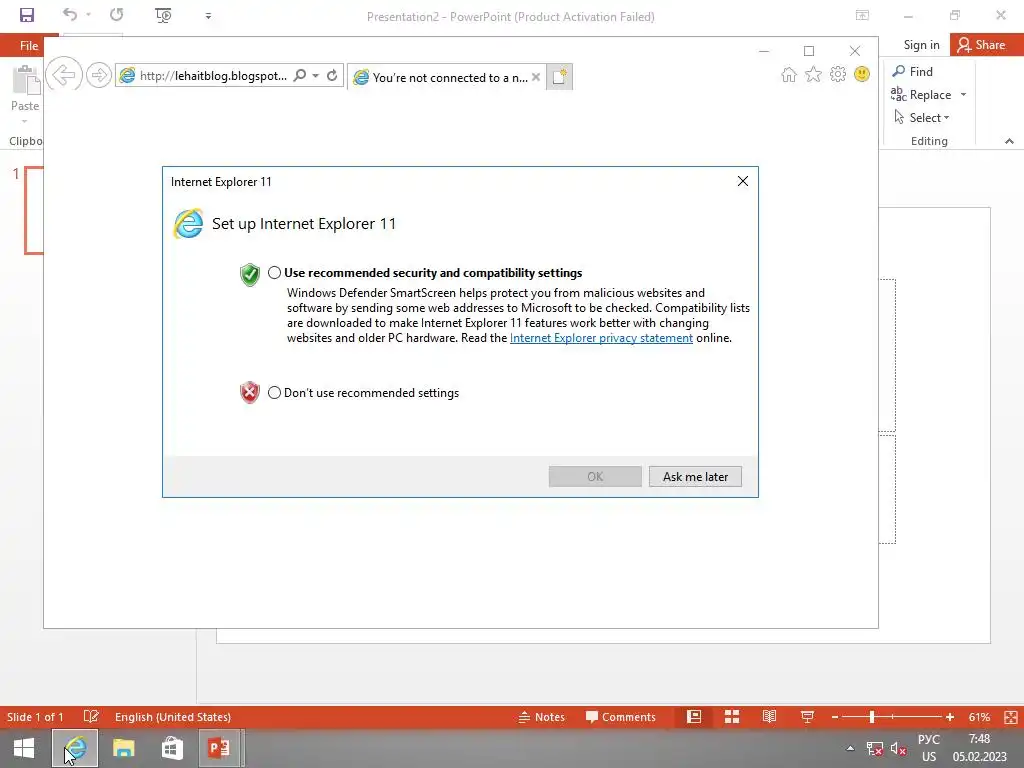Click Internet Explorer taskbar icon
The height and width of the screenshot is (768, 1024).
pos(75,748)
